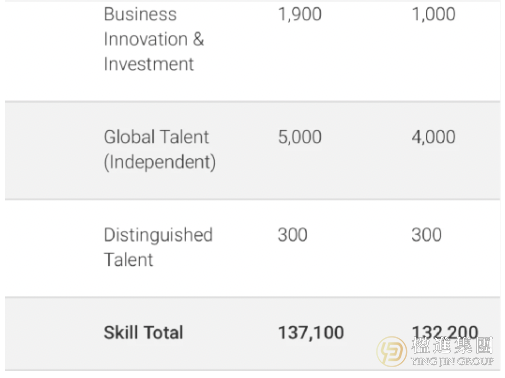Click the 132,200 Skill Total figure

coord(445,332)
